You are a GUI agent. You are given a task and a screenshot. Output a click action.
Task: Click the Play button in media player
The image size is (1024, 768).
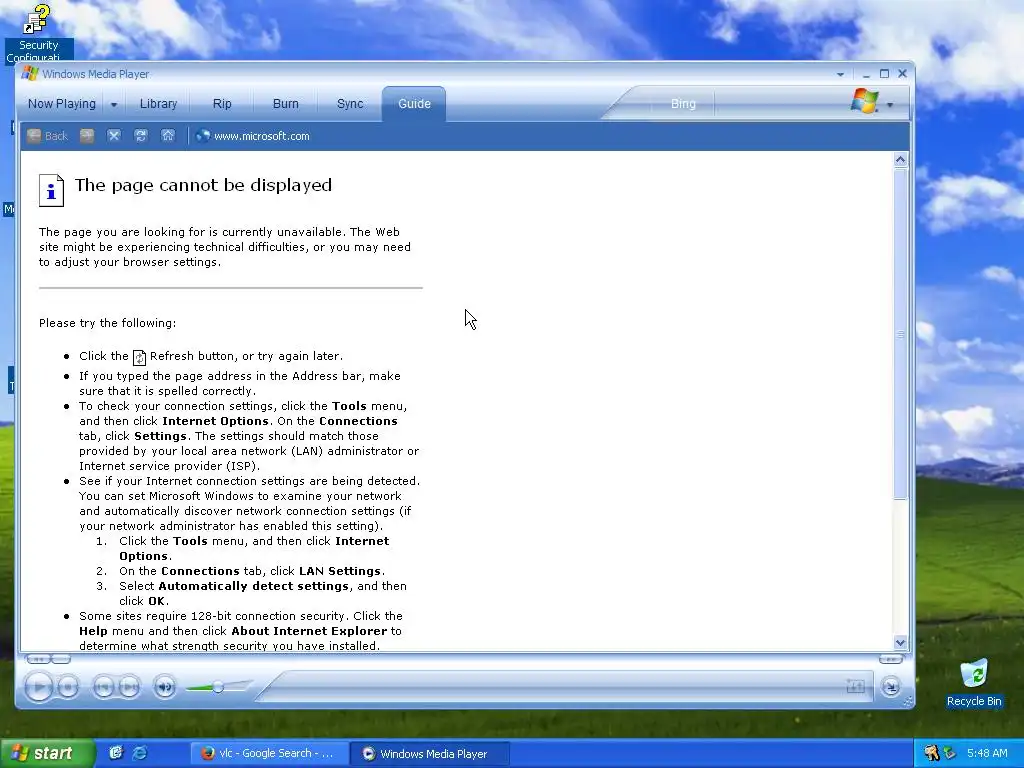39,686
